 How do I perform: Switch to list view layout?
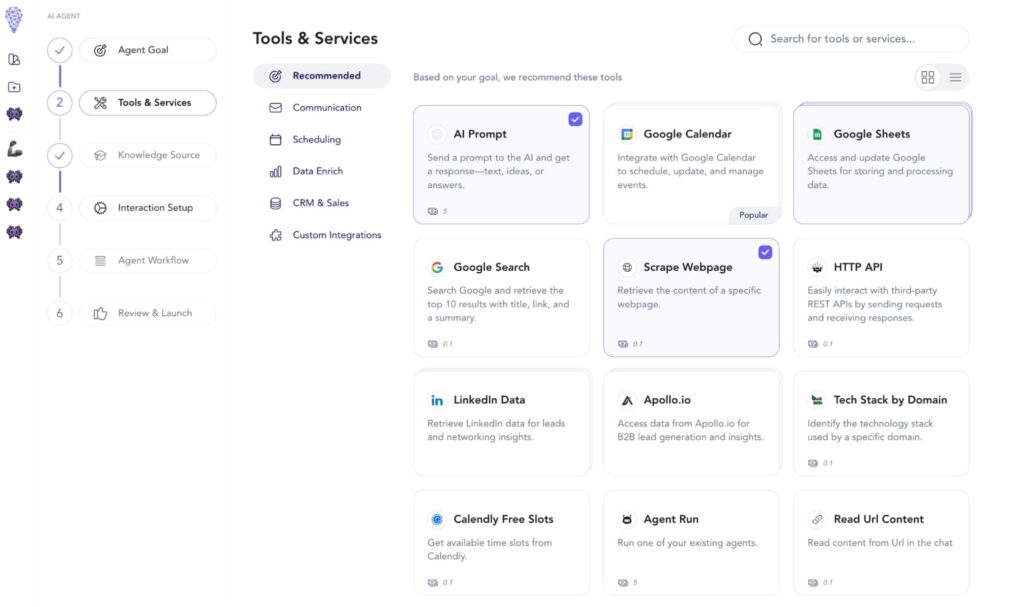tap(957, 76)
